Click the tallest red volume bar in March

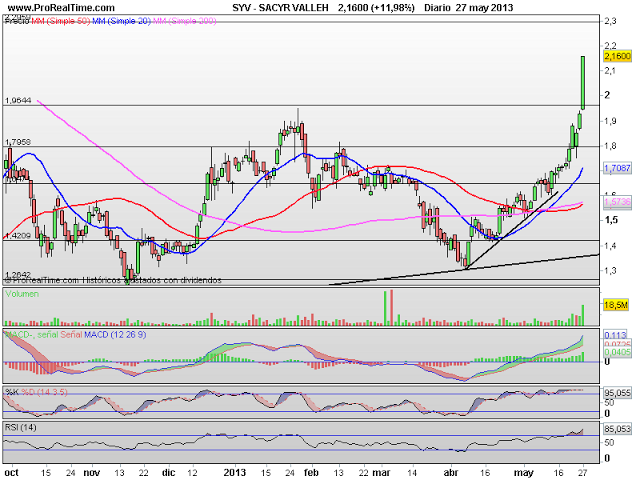(x=391, y=308)
